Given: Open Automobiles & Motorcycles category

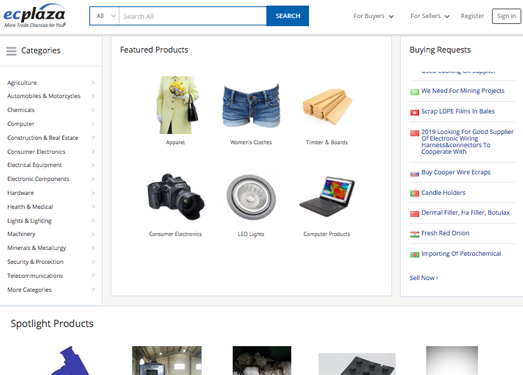Looking at the screenshot, I should (44, 96).
